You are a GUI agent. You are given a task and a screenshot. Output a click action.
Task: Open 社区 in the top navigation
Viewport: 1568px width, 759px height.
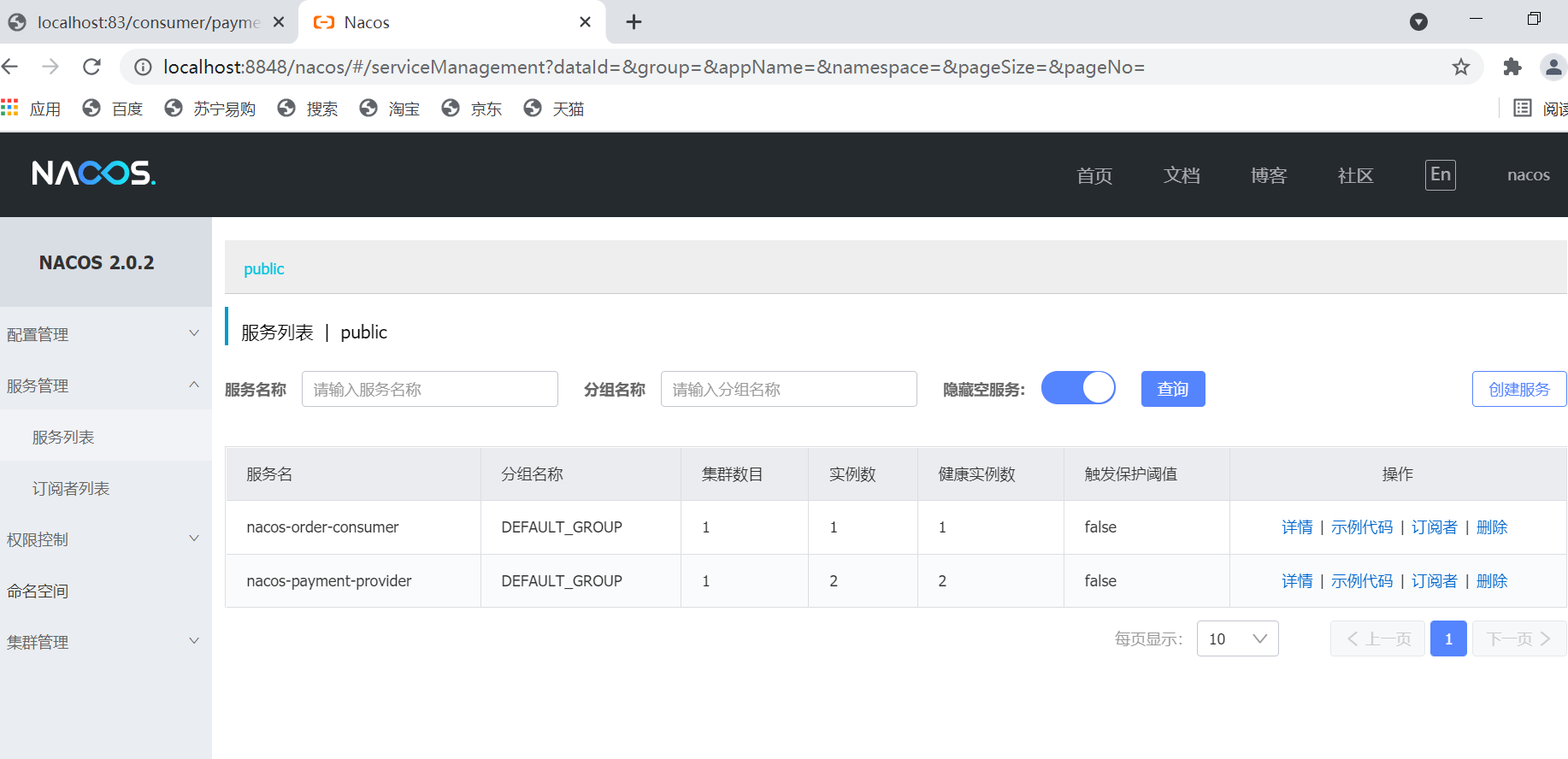pos(1356,175)
